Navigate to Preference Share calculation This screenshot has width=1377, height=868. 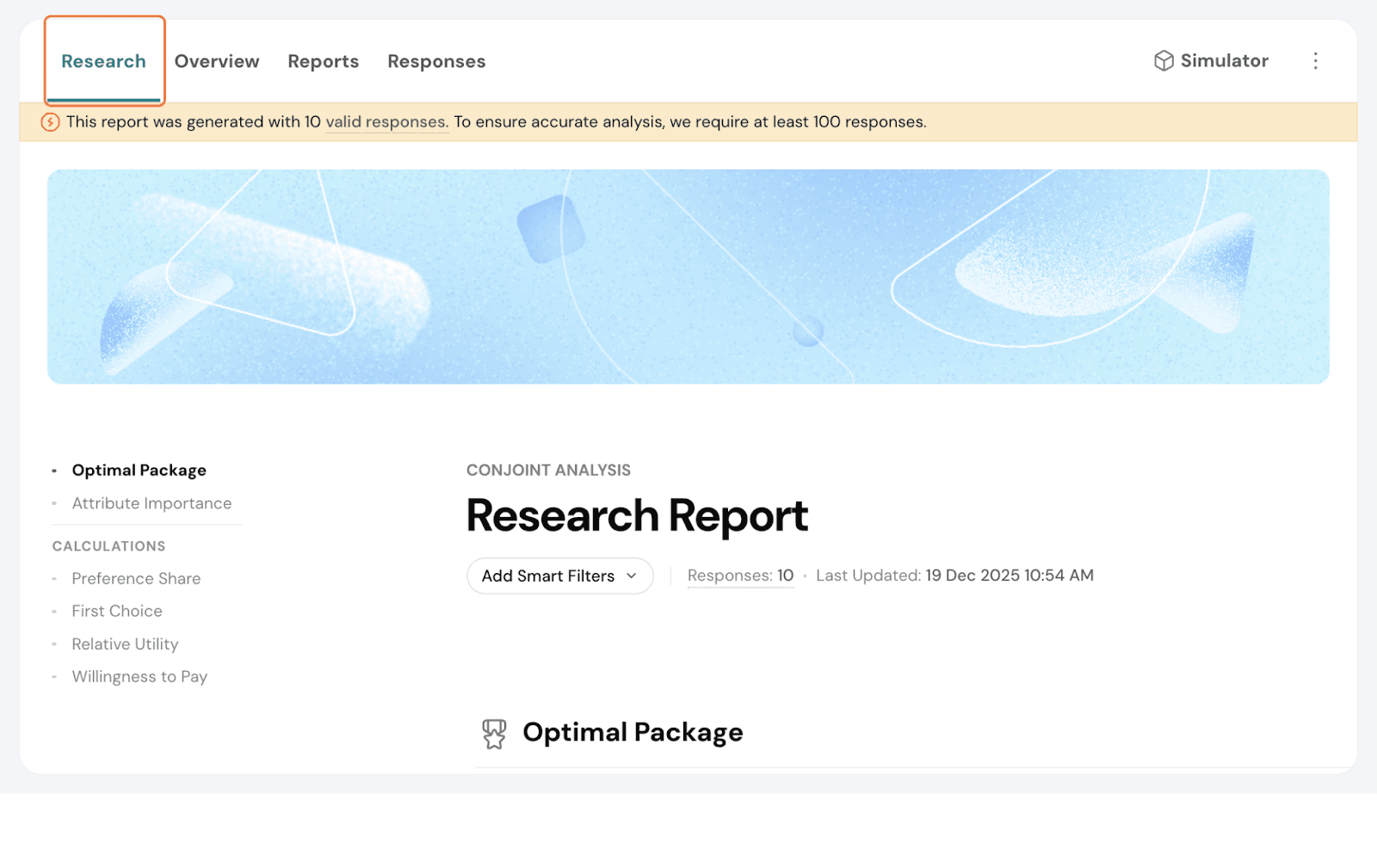coord(136,579)
